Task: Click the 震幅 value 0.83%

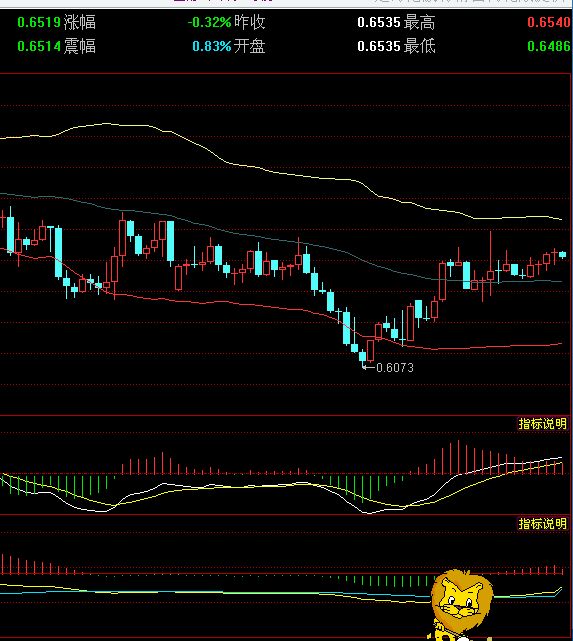Action: [x=212, y=46]
